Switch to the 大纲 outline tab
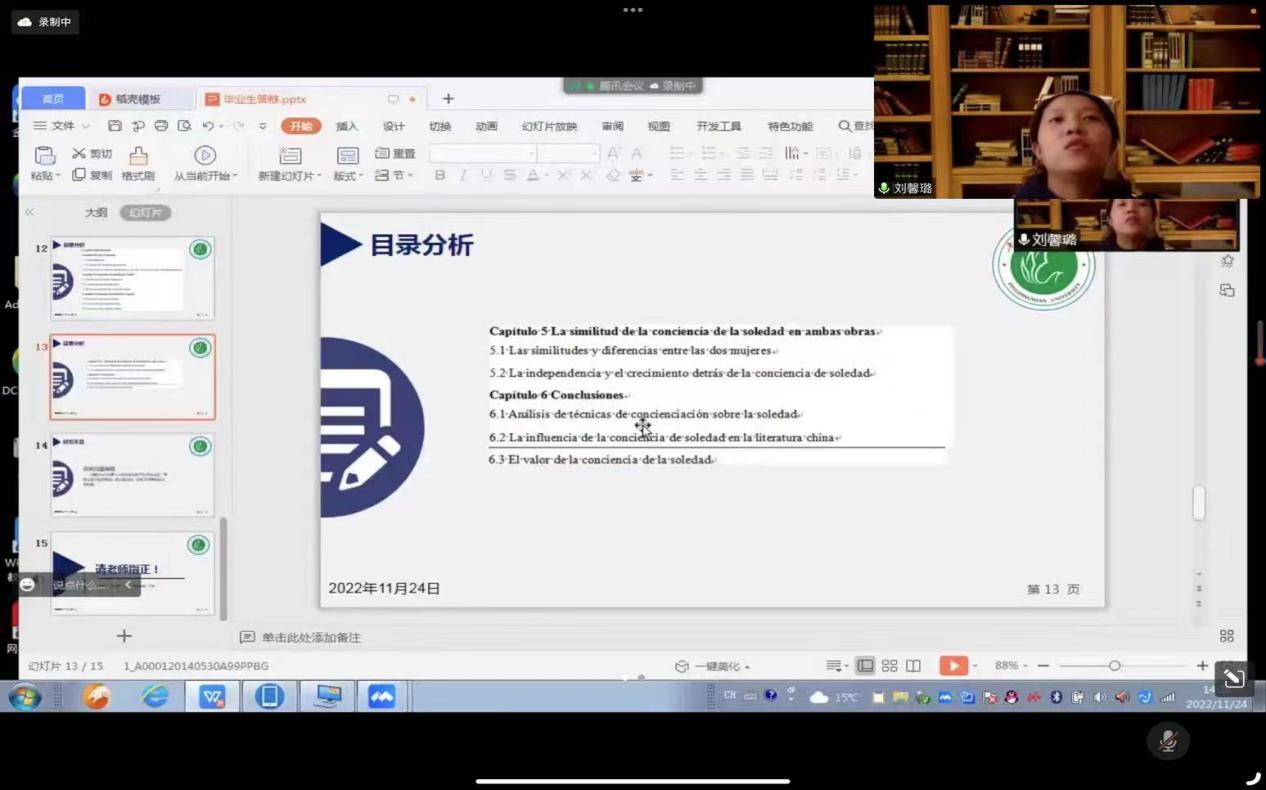This screenshot has height=790, width=1266. pos(96,213)
